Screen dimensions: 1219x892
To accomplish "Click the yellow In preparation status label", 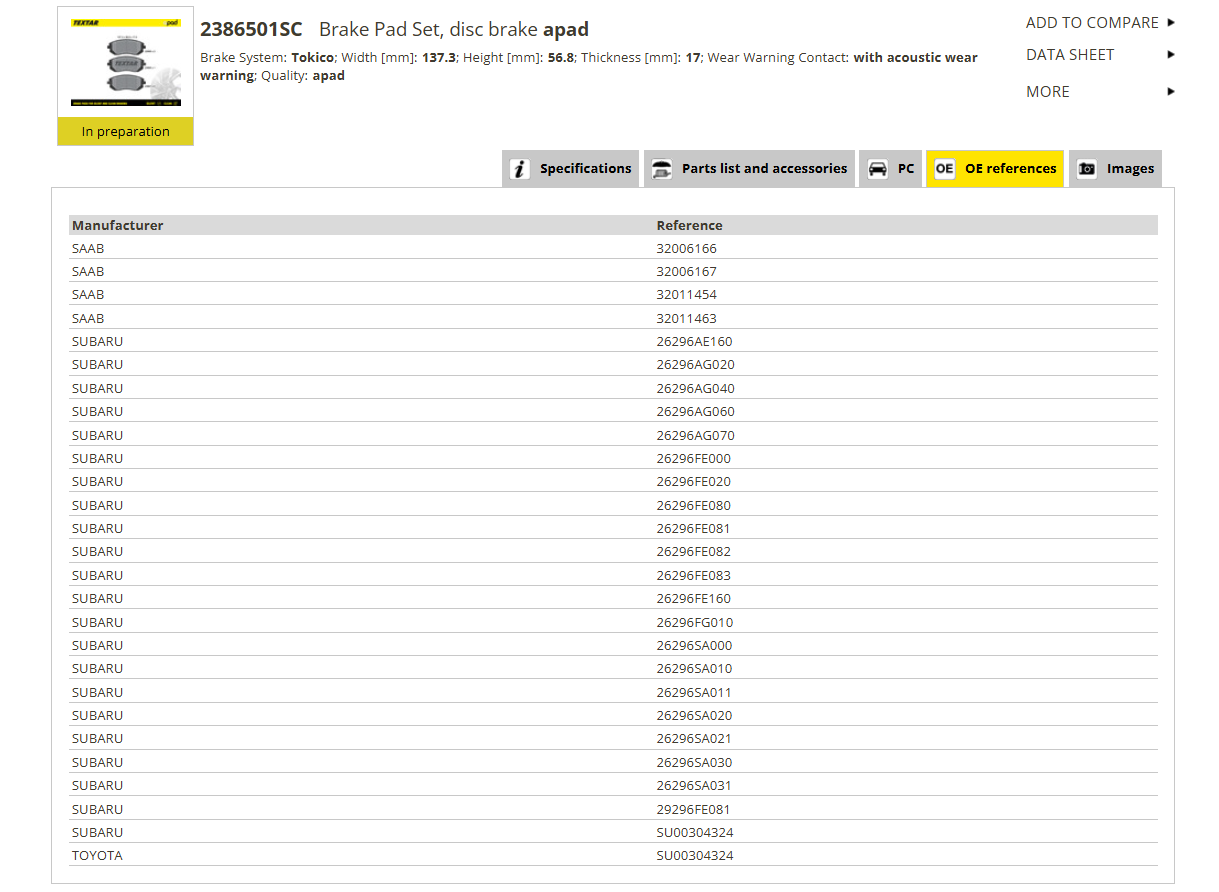I will 125,132.
